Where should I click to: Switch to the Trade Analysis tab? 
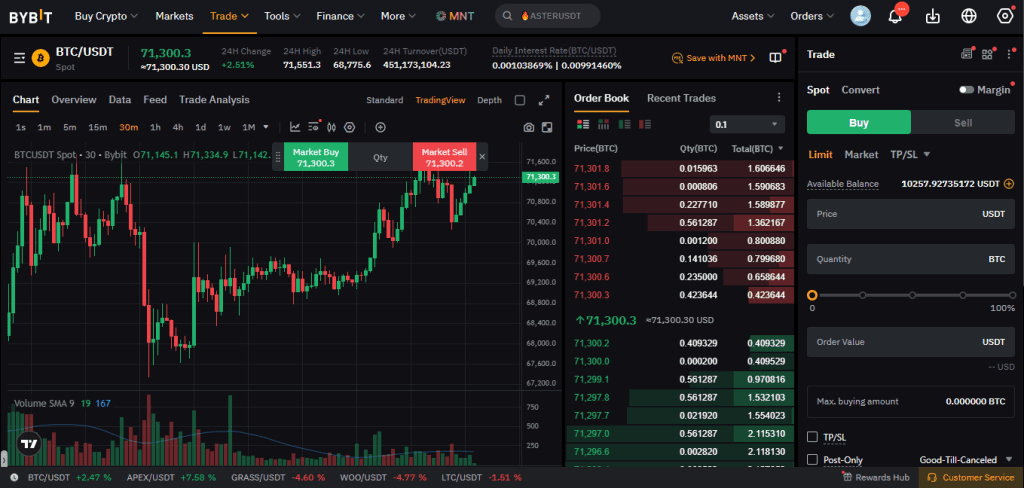pos(214,100)
